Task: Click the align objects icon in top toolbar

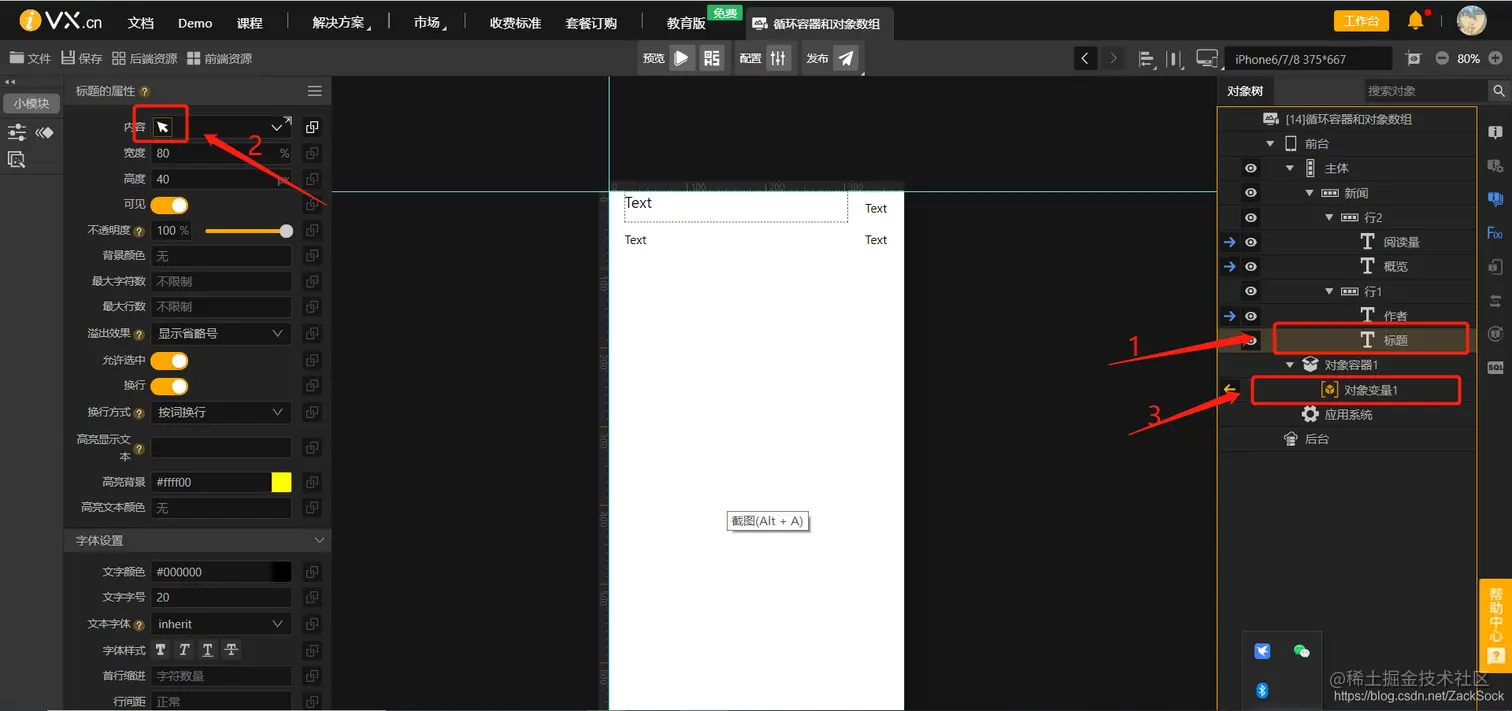Action: tap(1147, 59)
